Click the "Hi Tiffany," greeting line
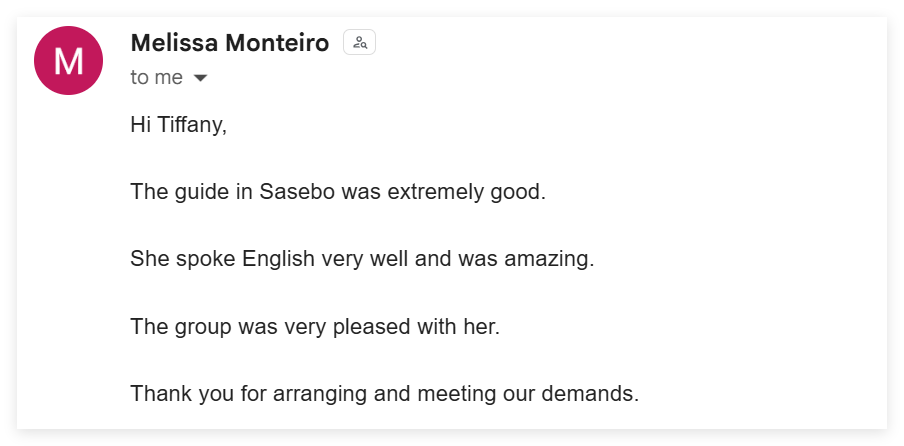Image resolution: width=904 pixels, height=446 pixels. (x=179, y=125)
